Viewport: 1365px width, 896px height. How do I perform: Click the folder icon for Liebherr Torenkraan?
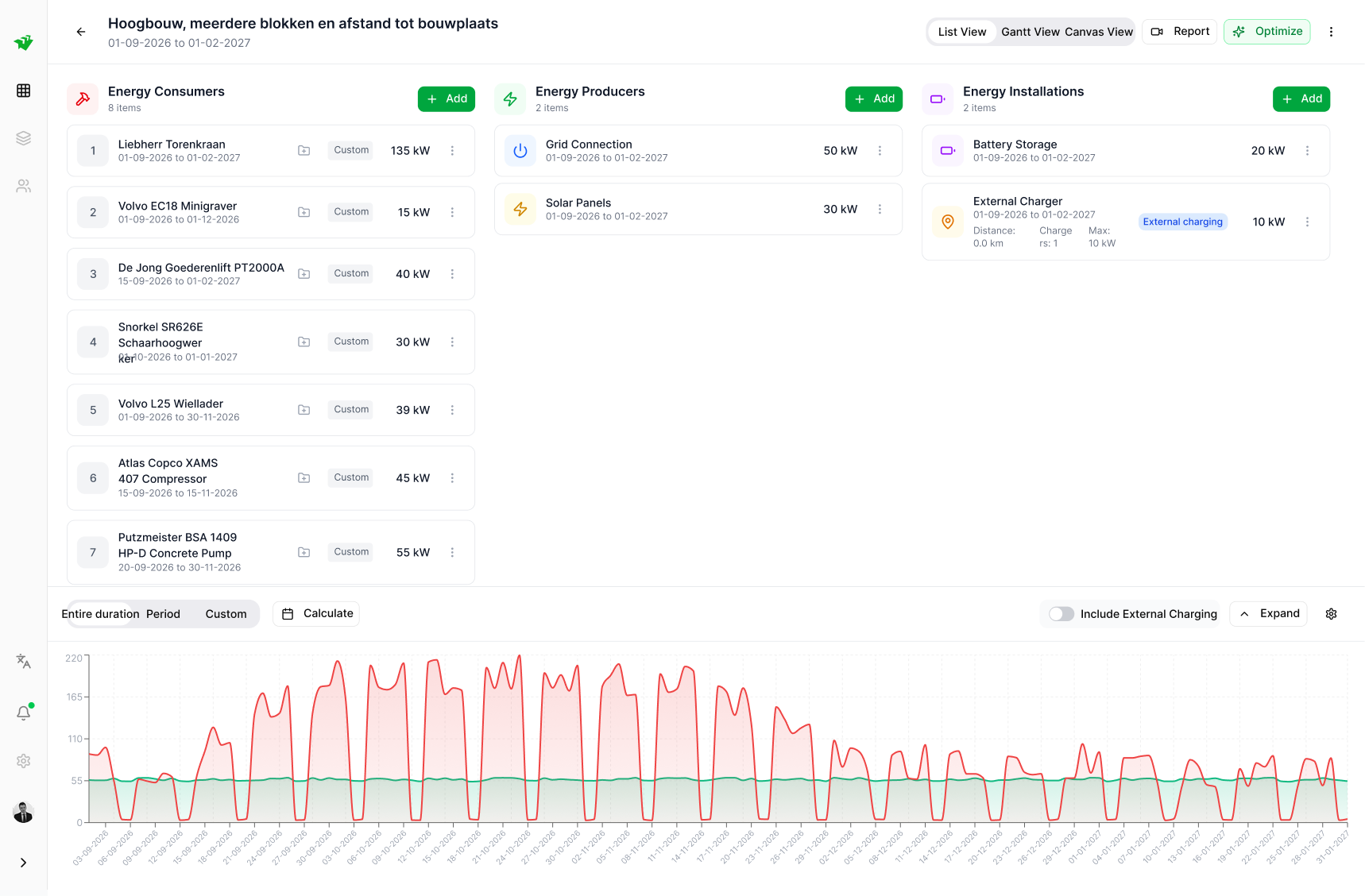(304, 150)
